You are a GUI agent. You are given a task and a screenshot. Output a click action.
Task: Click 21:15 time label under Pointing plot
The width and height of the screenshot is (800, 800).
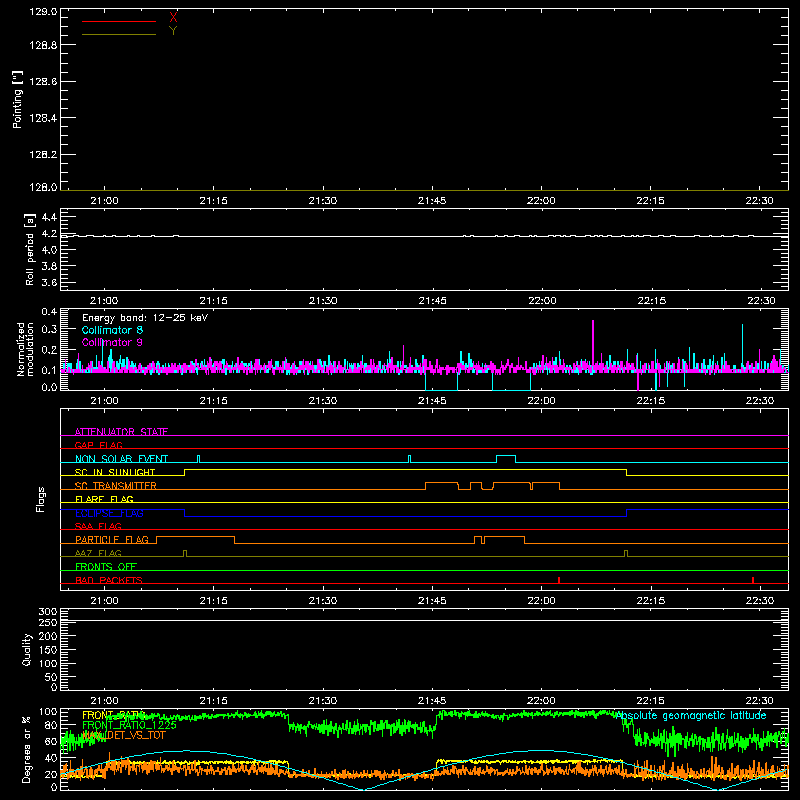coord(213,201)
